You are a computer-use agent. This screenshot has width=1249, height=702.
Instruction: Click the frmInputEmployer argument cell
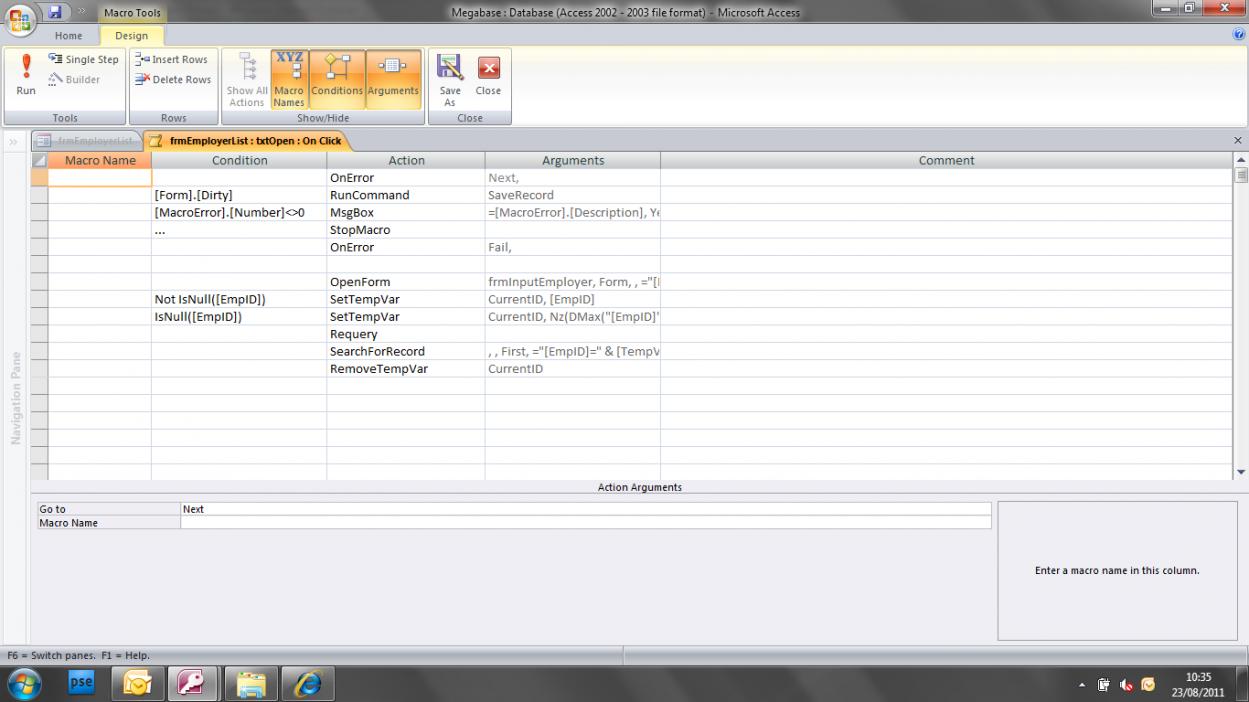click(573, 282)
